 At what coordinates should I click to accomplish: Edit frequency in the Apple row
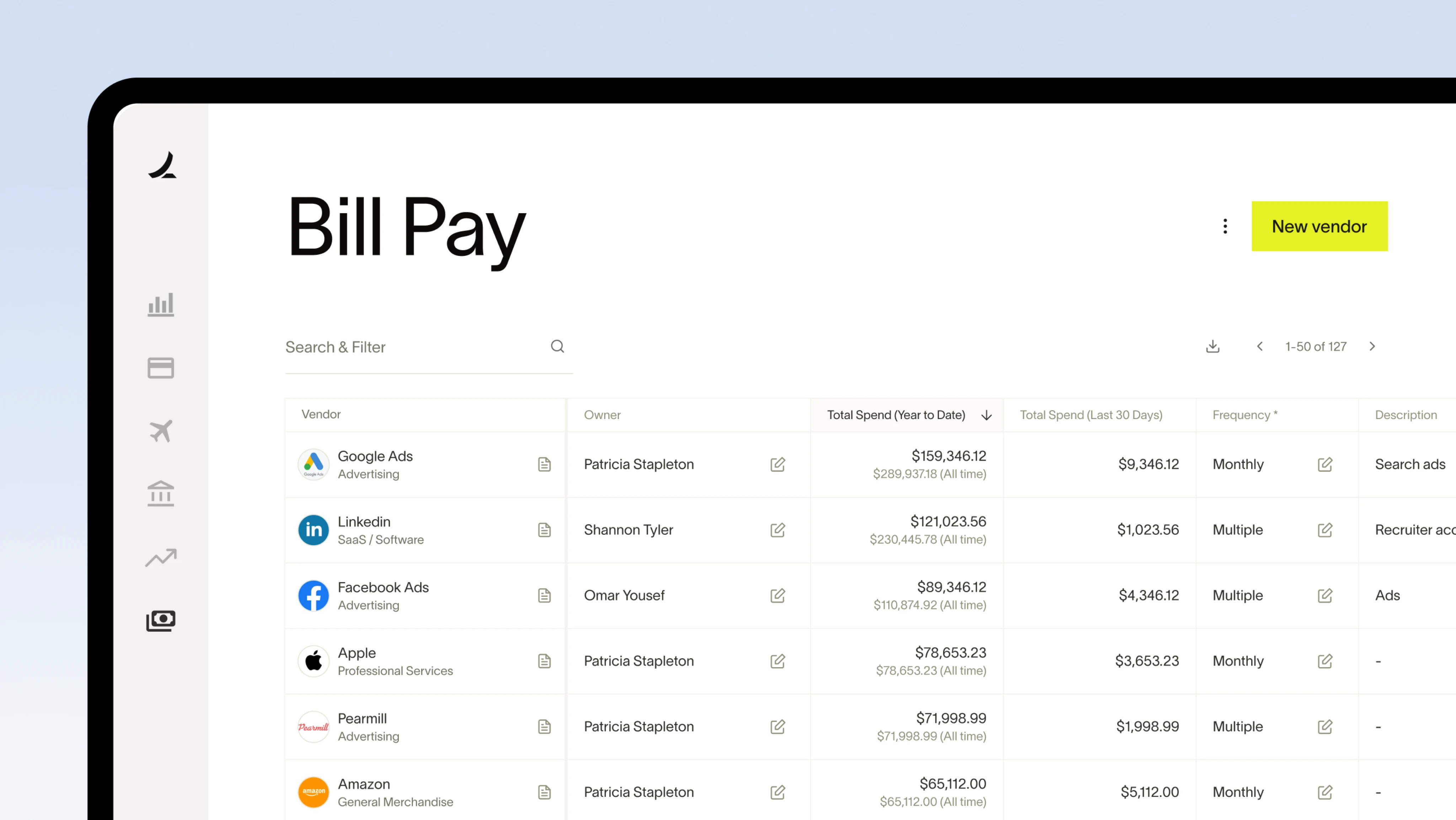point(1325,661)
